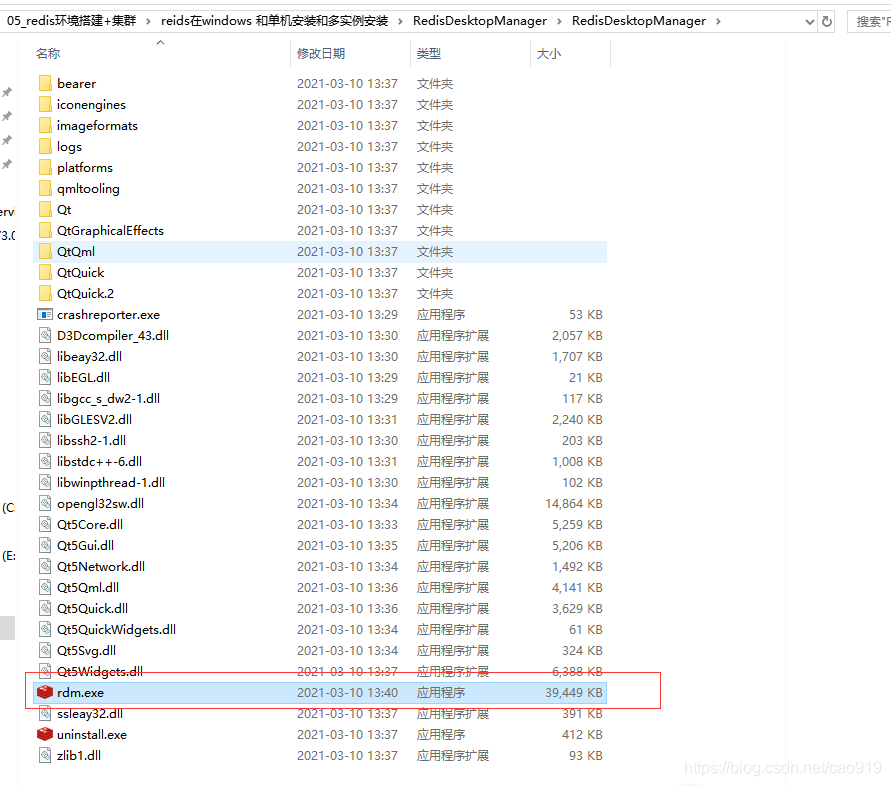Select file name Qt5Qml.dll
The image size is (891, 786).
88,588
